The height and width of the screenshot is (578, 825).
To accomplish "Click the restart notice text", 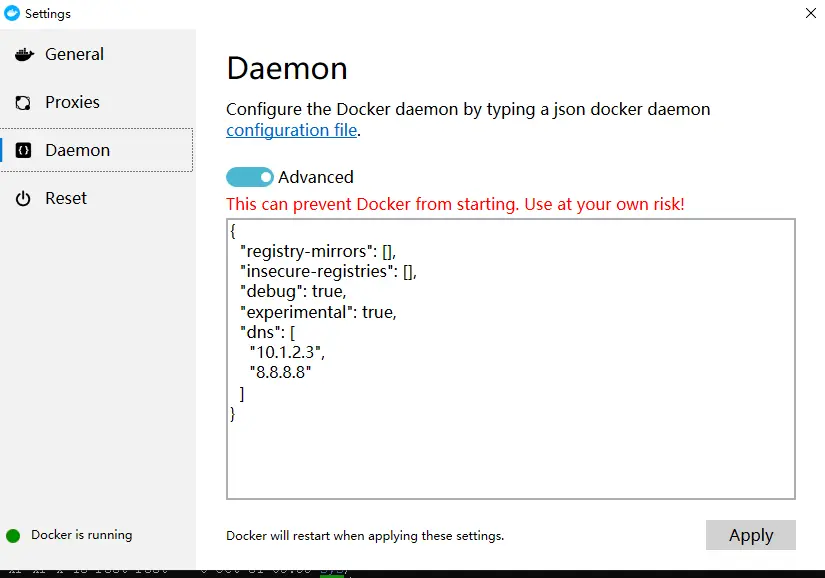I will (x=365, y=536).
